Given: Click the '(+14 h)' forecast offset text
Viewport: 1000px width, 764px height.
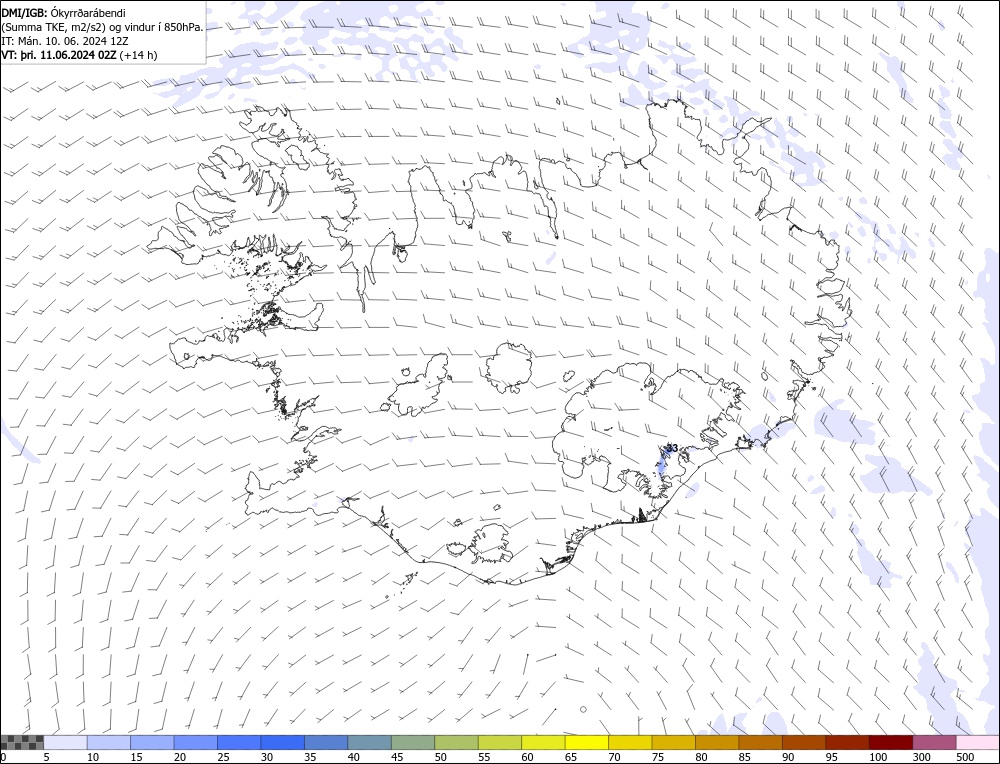Looking at the screenshot, I should tap(138, 55).
